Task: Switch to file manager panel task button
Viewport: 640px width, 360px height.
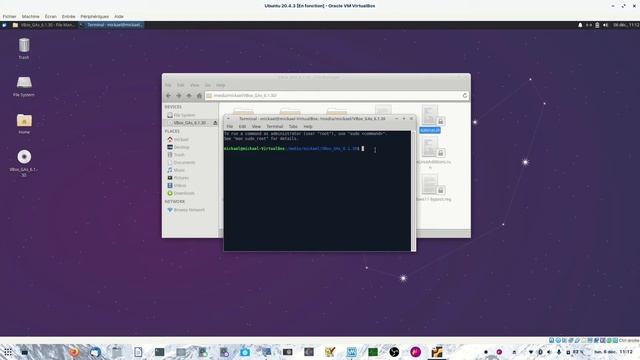Action: [44, 25]
